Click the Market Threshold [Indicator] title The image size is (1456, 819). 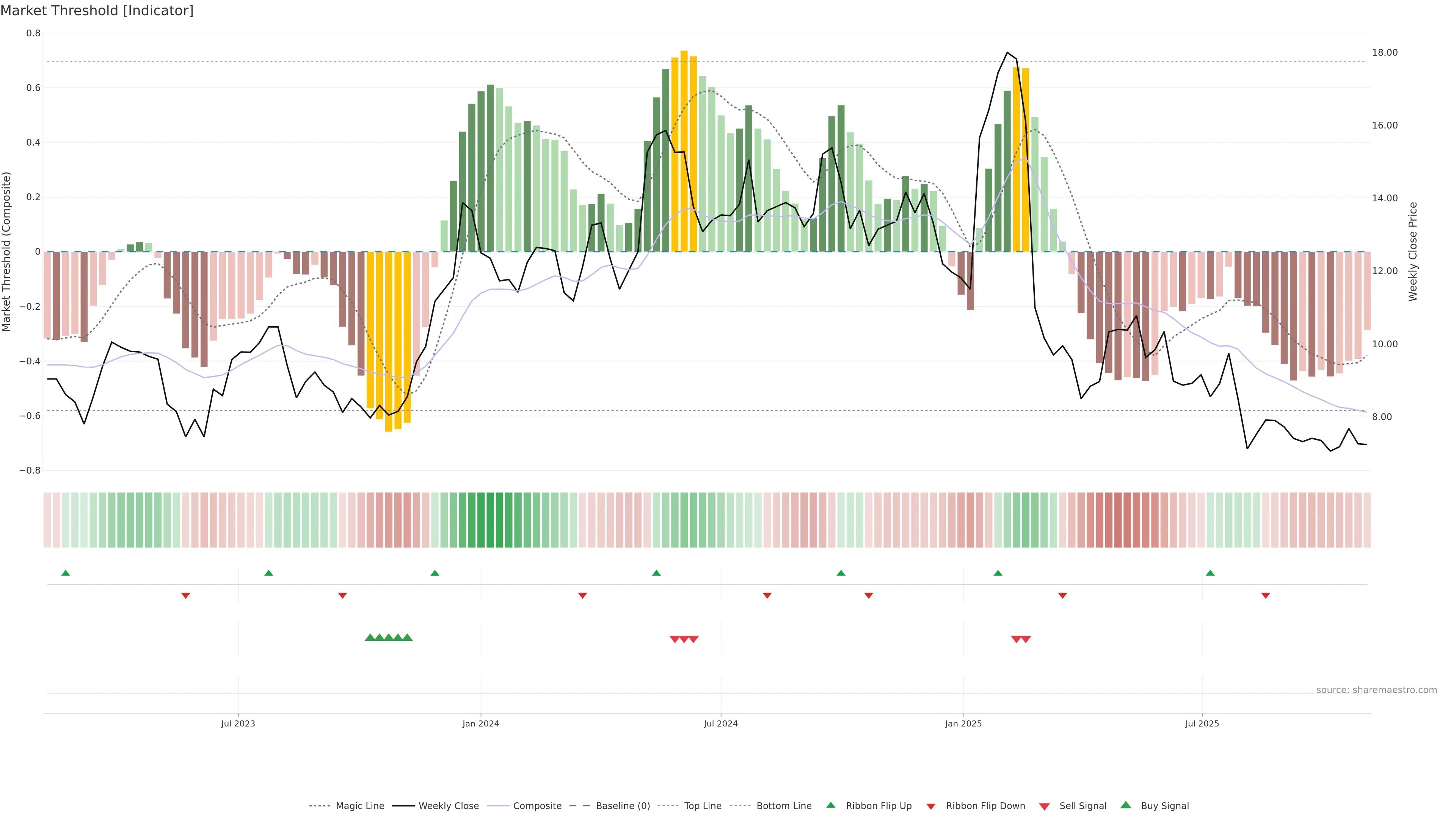point(97,11)
